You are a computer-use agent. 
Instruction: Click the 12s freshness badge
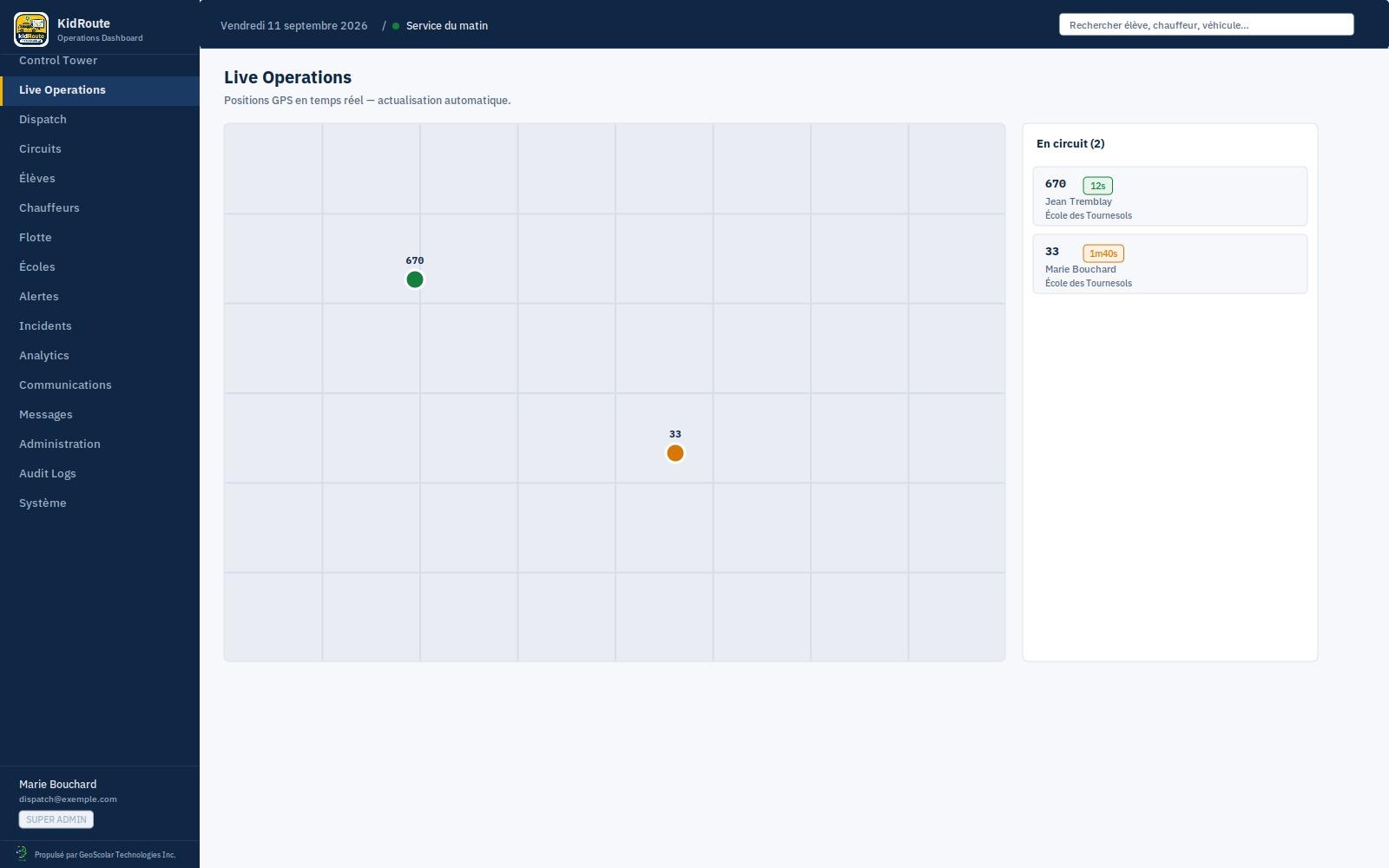1097,186
